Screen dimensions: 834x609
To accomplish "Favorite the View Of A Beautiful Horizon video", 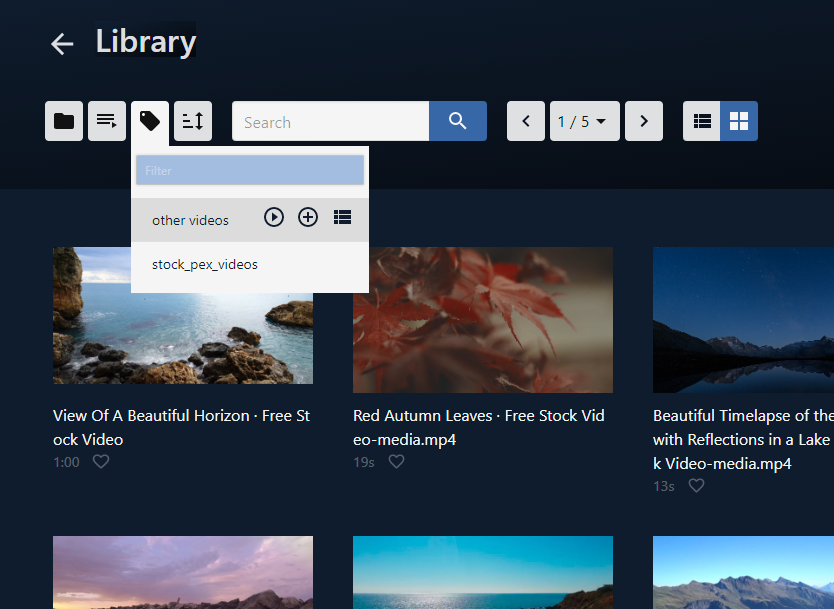I will [101, 461].
